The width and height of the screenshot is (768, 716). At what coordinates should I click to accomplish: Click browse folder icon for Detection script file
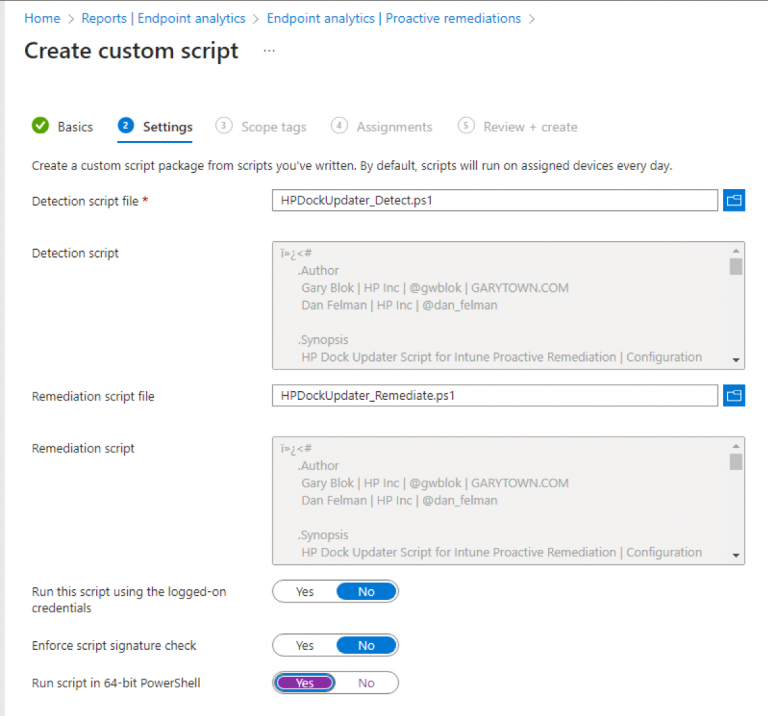pyautogui.click(x=735, y=200)
